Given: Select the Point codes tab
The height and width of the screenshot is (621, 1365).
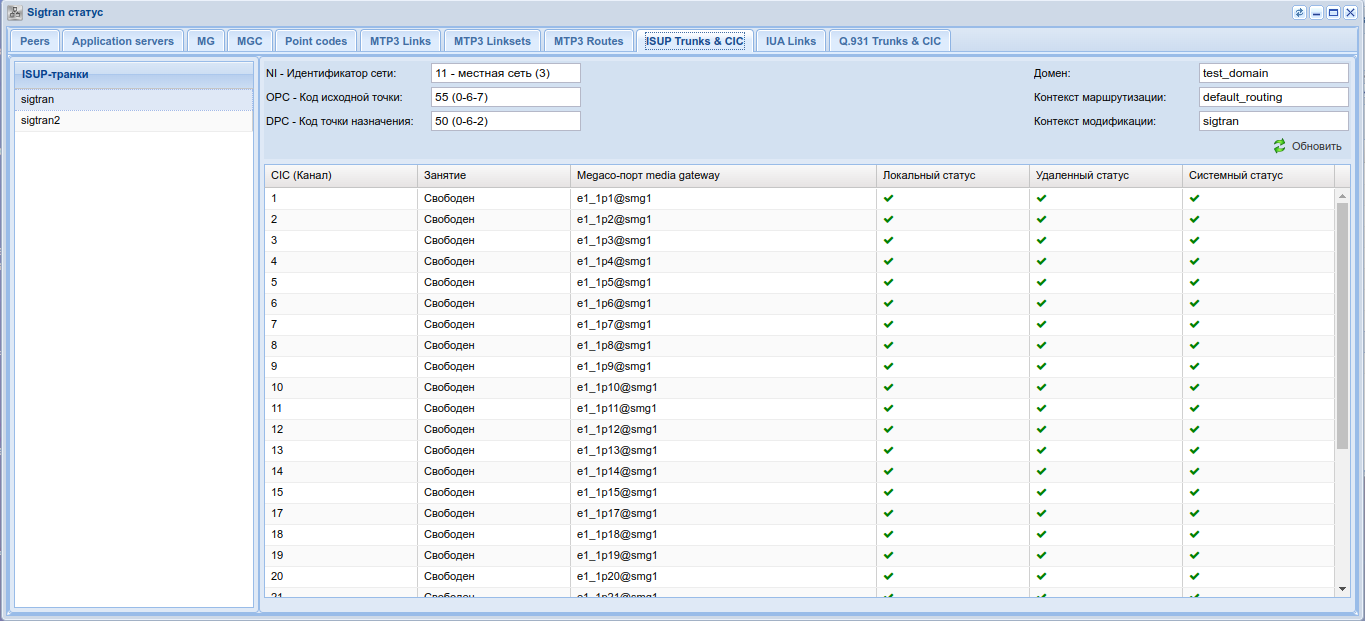Looking at the screenshot, I should coord(316,41).
